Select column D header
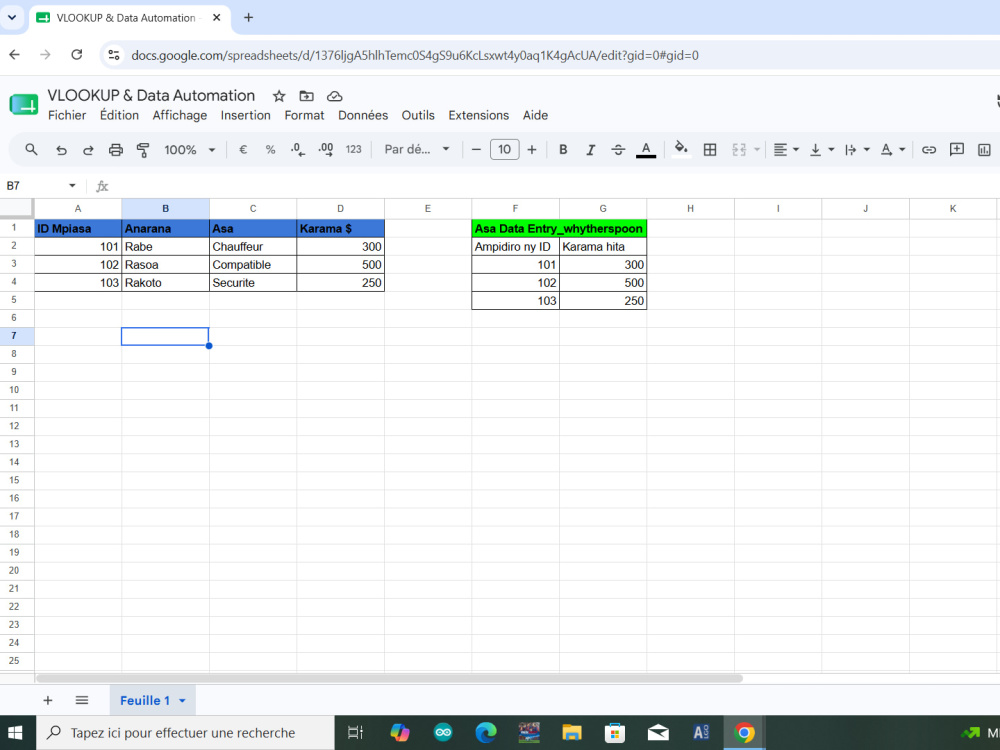1000x750 pixels. pyautogui.click(x=341, y=209)
